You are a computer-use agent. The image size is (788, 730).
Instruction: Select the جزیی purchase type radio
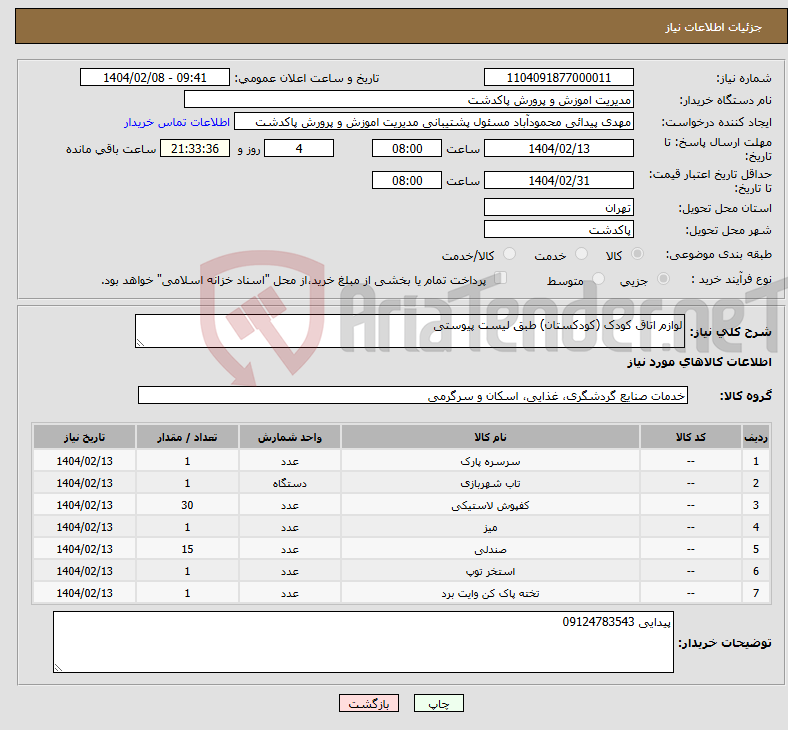[x=663, y=278]
